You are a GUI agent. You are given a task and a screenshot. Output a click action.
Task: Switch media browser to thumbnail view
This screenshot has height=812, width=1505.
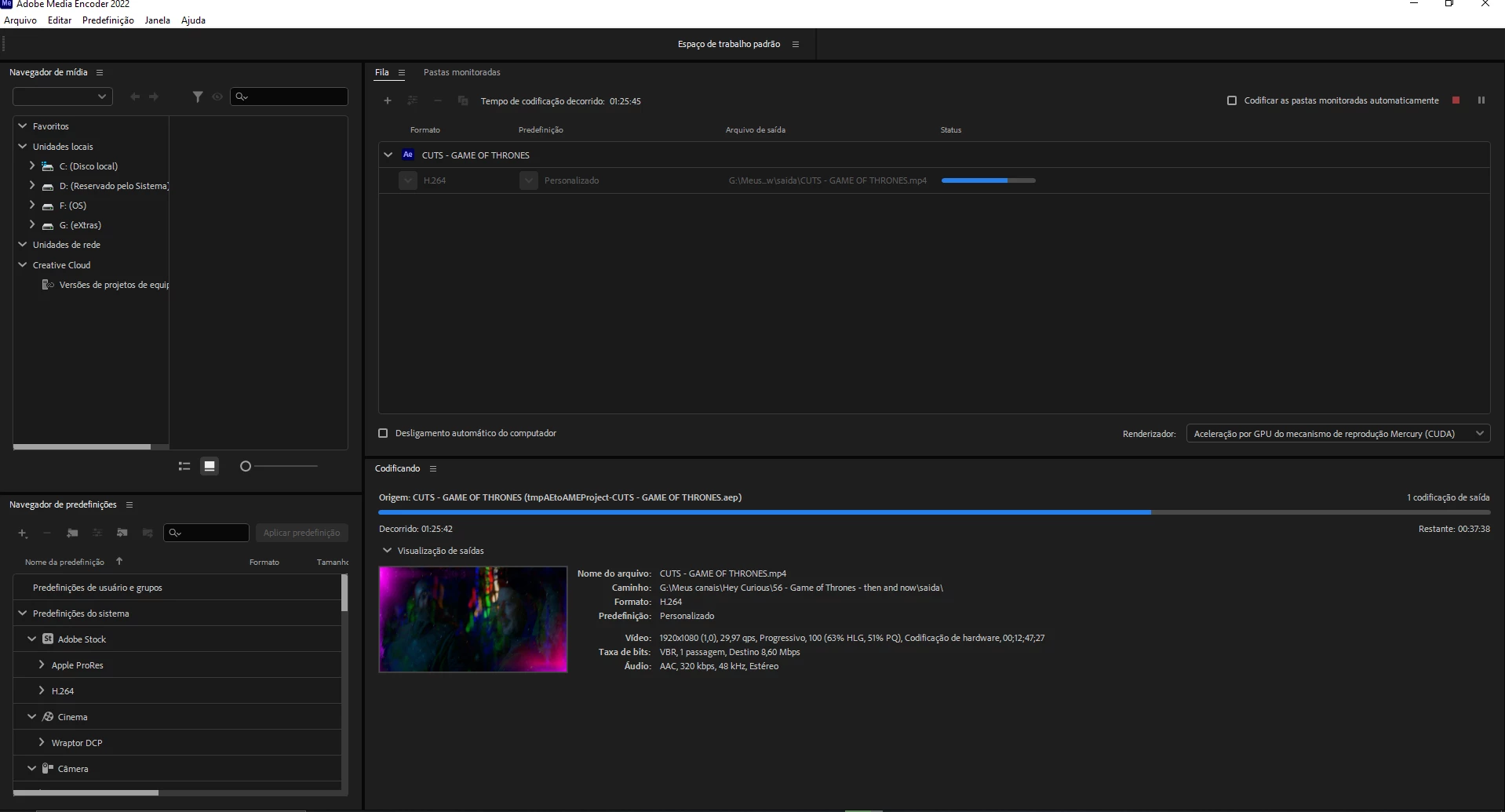click(x=210, y=466)
